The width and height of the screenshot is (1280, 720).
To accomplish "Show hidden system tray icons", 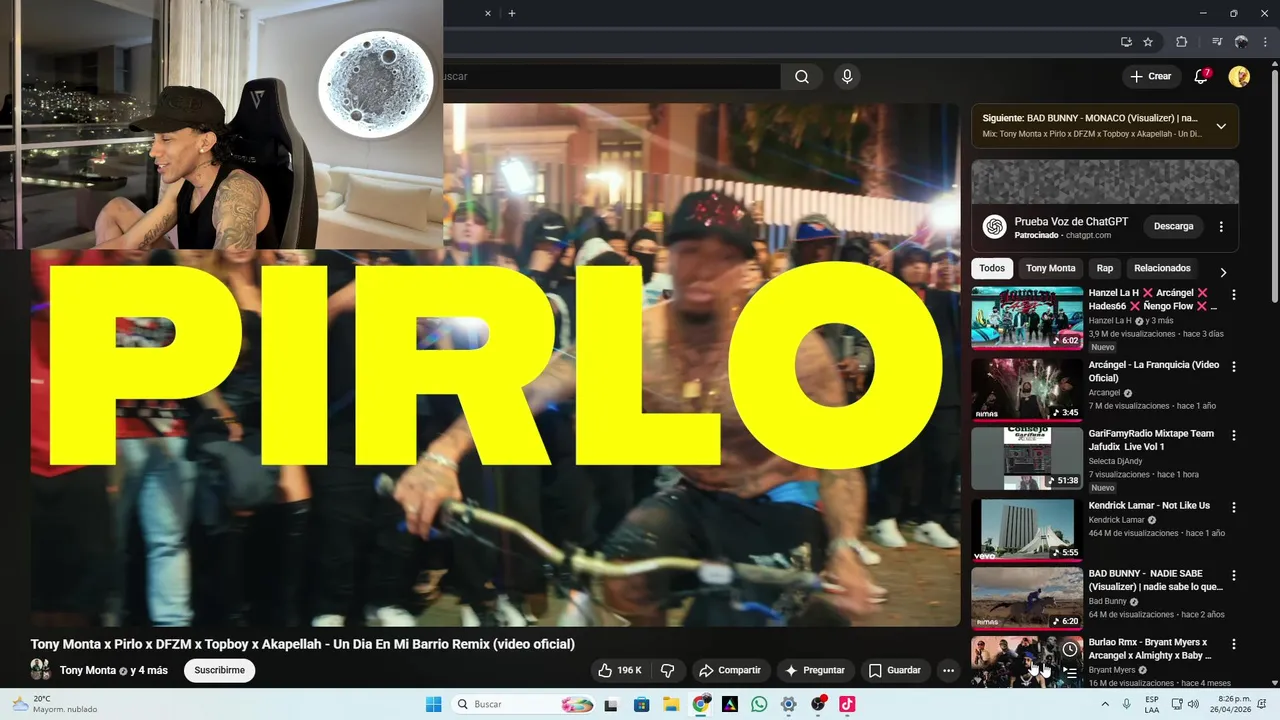I will pyautogui.click(x=1105, y=704).
